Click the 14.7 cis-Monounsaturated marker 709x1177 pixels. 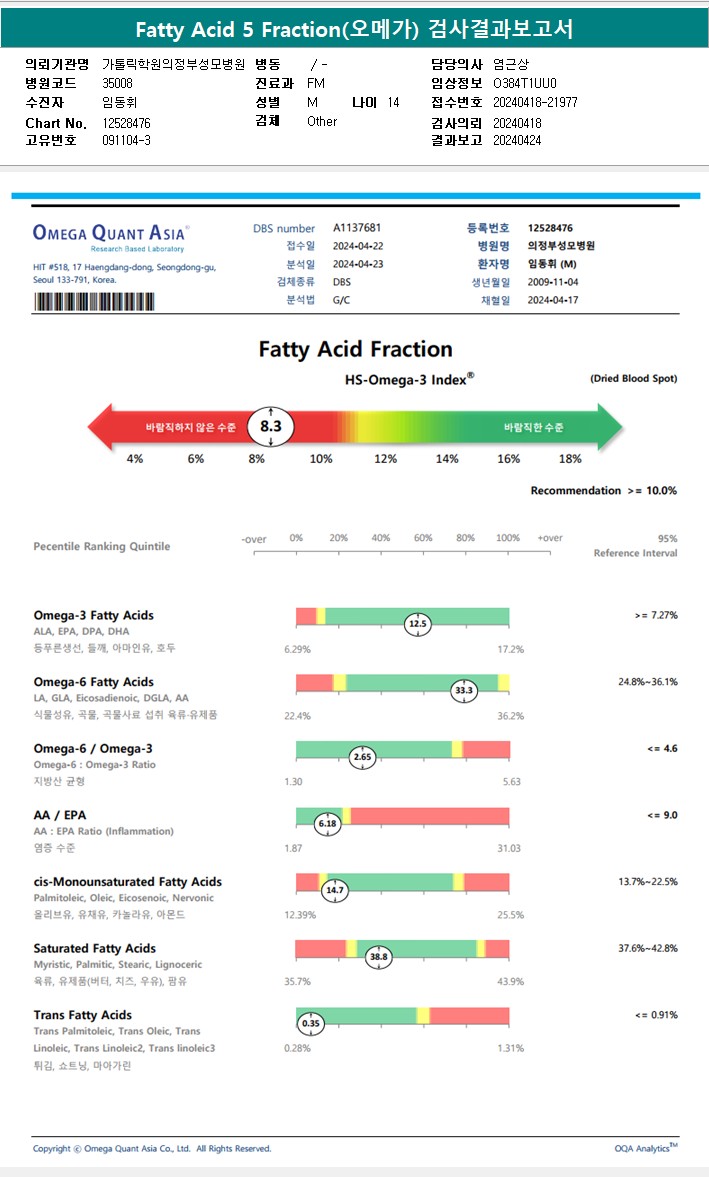[x=334, y=890]
